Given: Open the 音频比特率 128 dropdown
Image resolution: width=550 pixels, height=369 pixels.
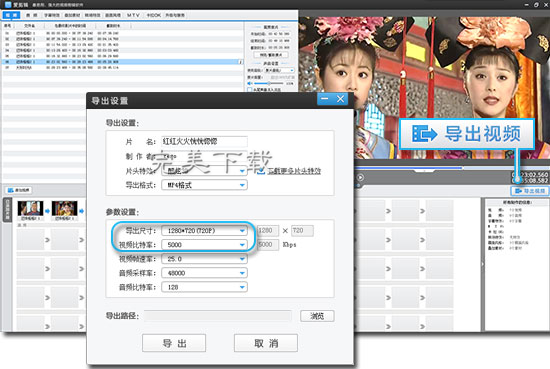Looking at the screenshot, I should (204, 287).
